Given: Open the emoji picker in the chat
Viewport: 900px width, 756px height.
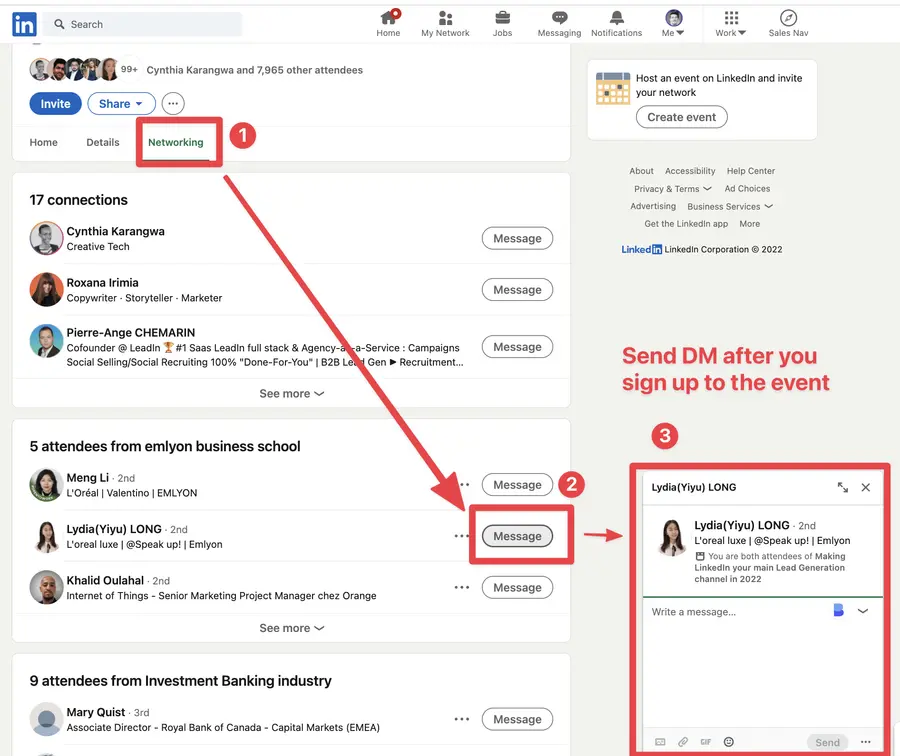Looking at the screenshot, I should pyautogui.click(x=728, y=742).
